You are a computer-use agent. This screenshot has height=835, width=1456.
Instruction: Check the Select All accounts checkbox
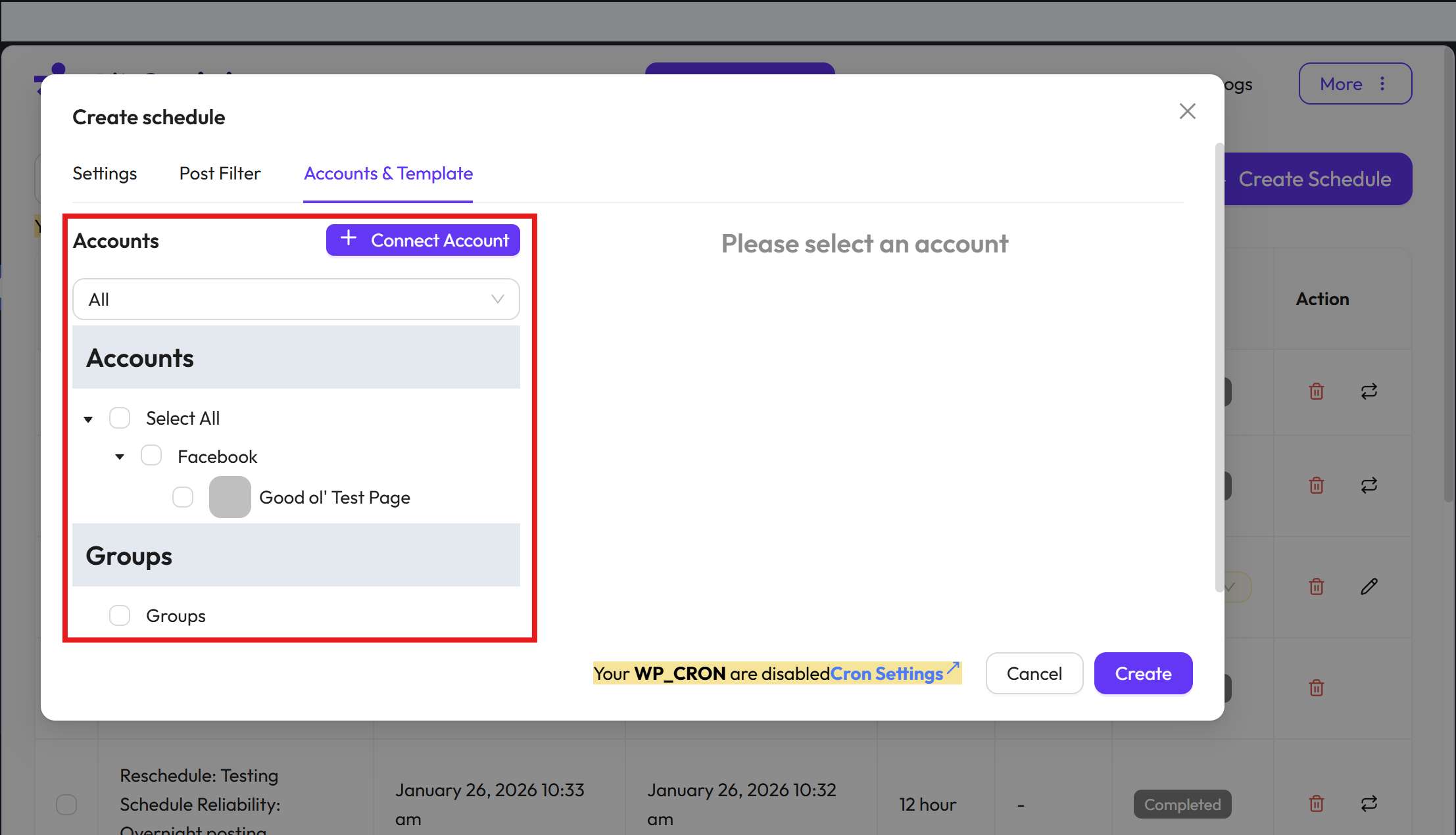[120, 418]
